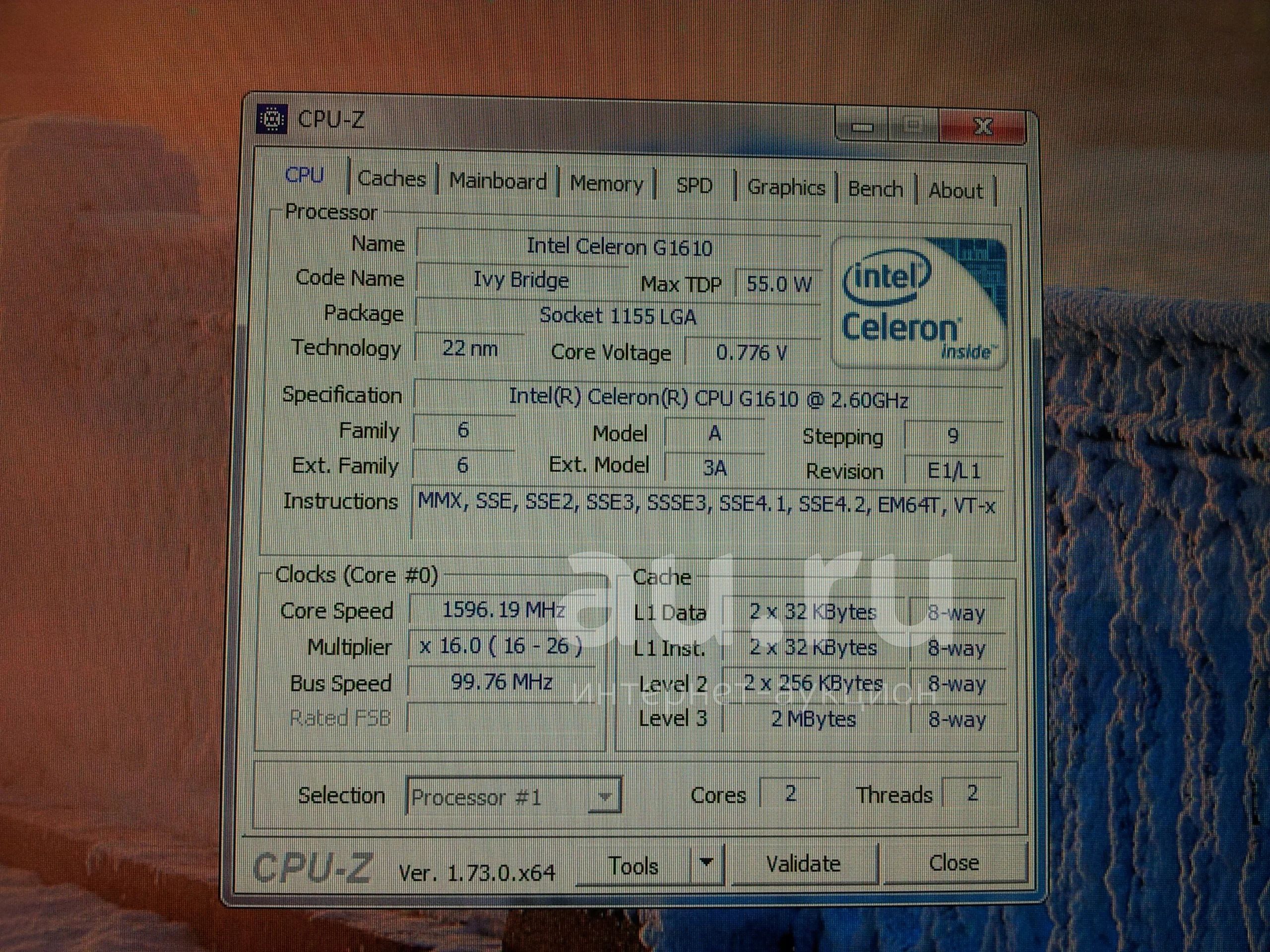This screenshot has height=952, width=1270.
Task: Click the Validate button
Action: tap(803, 864)
